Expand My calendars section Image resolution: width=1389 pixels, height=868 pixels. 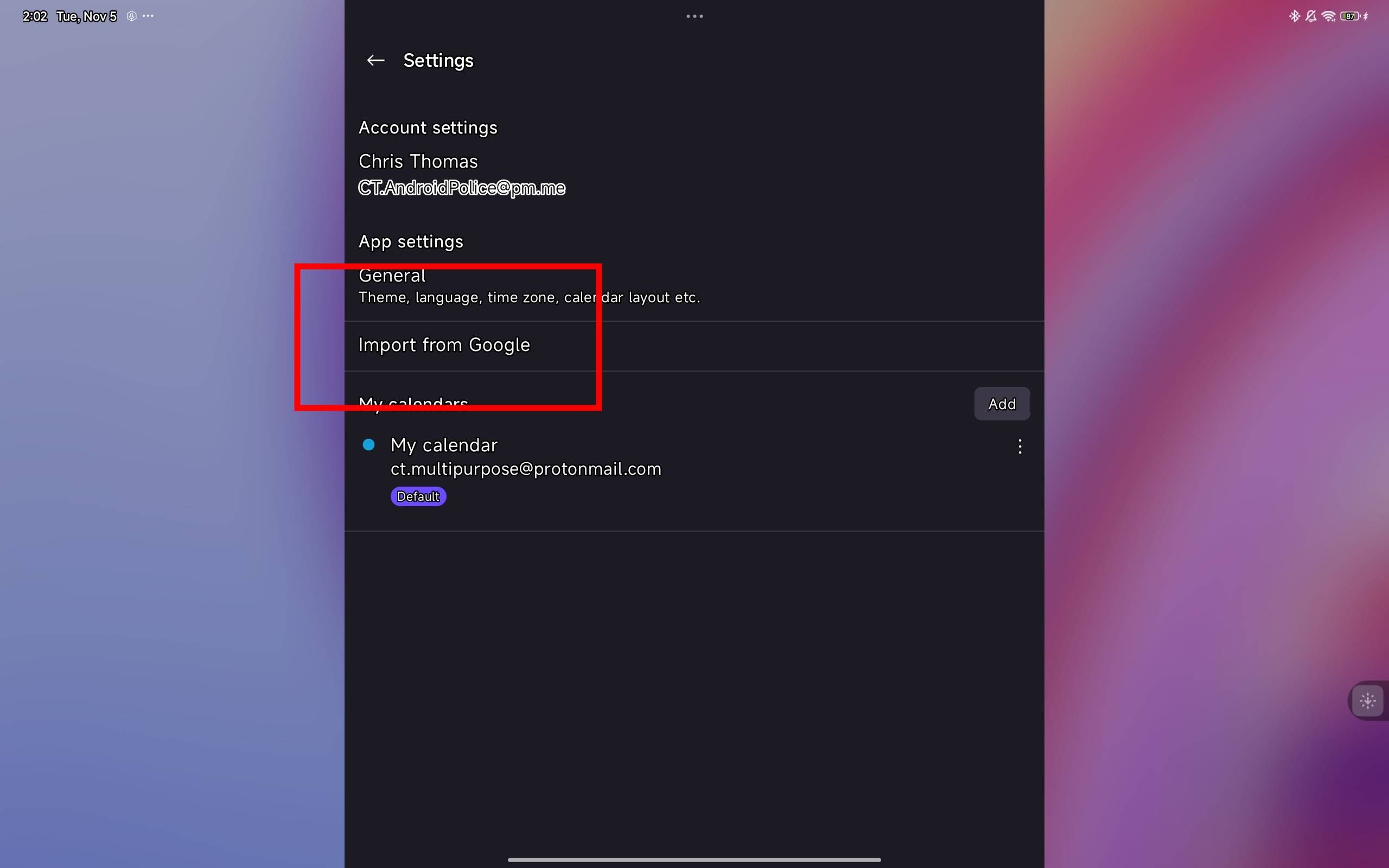[x=413, y=404]
